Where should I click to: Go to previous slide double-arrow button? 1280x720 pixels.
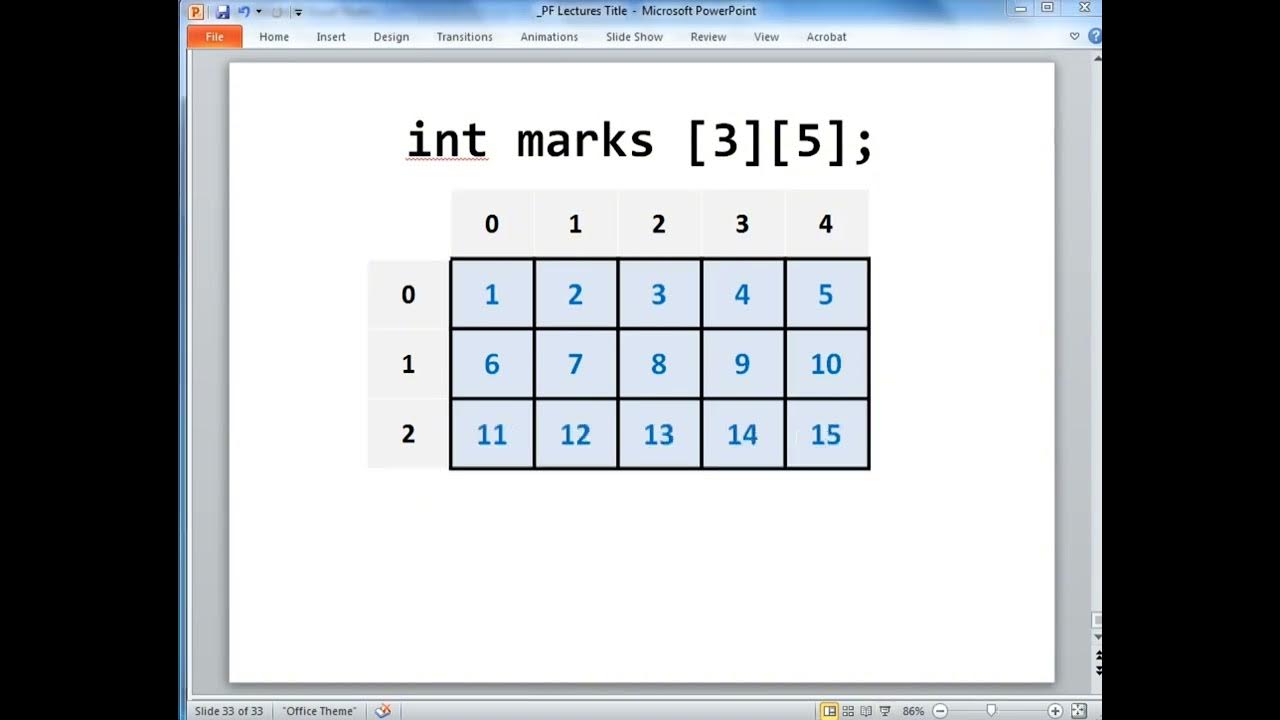tap(1097, 656)
